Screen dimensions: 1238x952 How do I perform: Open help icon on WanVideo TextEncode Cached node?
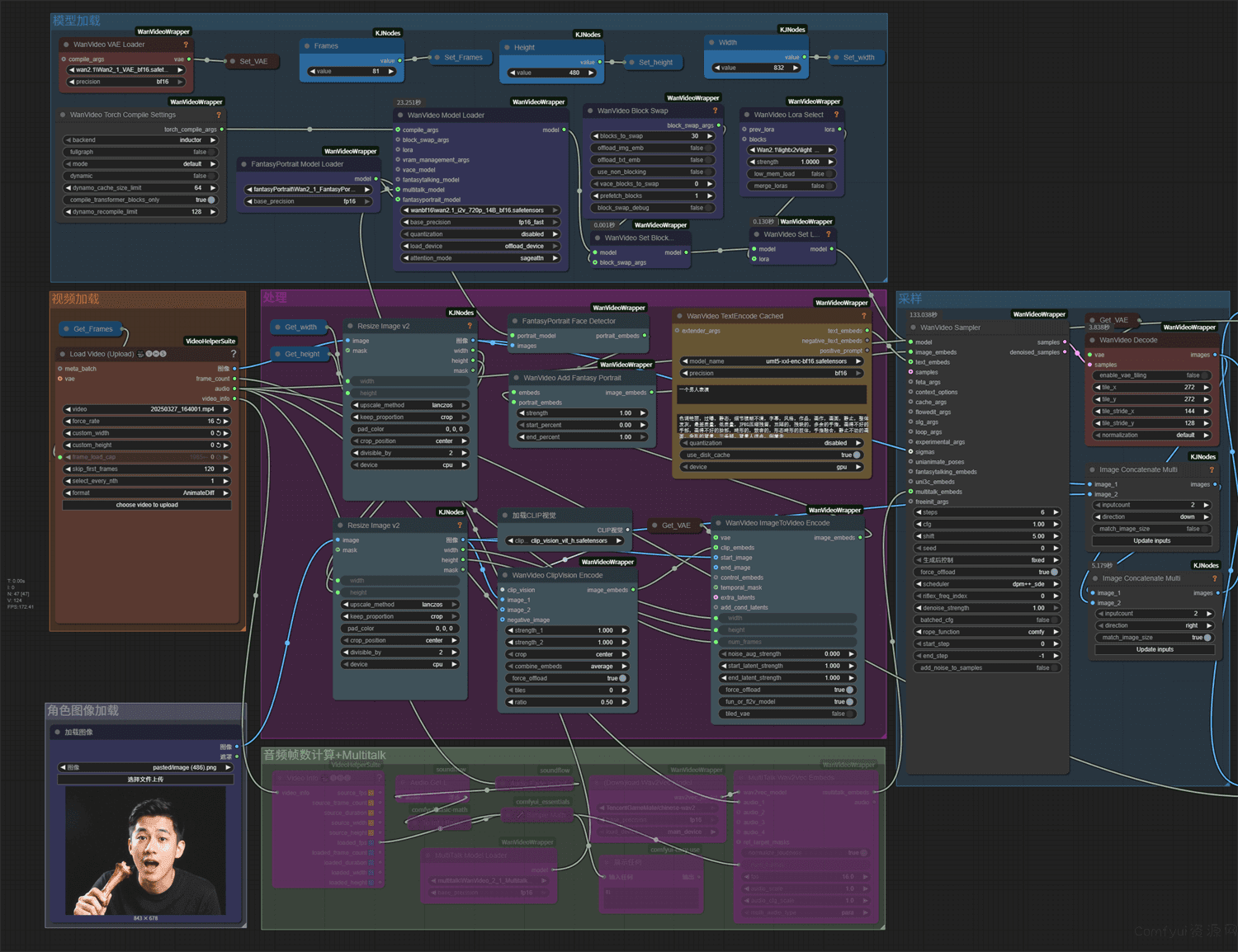pyautogui.click(x=864, y=316)
